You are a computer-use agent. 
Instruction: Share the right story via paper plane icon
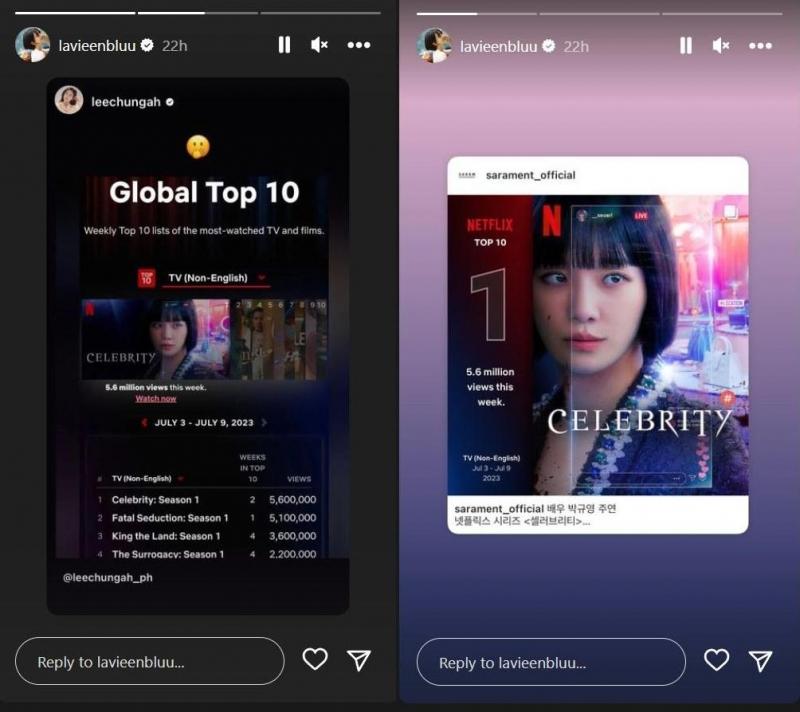click(760, 660)
